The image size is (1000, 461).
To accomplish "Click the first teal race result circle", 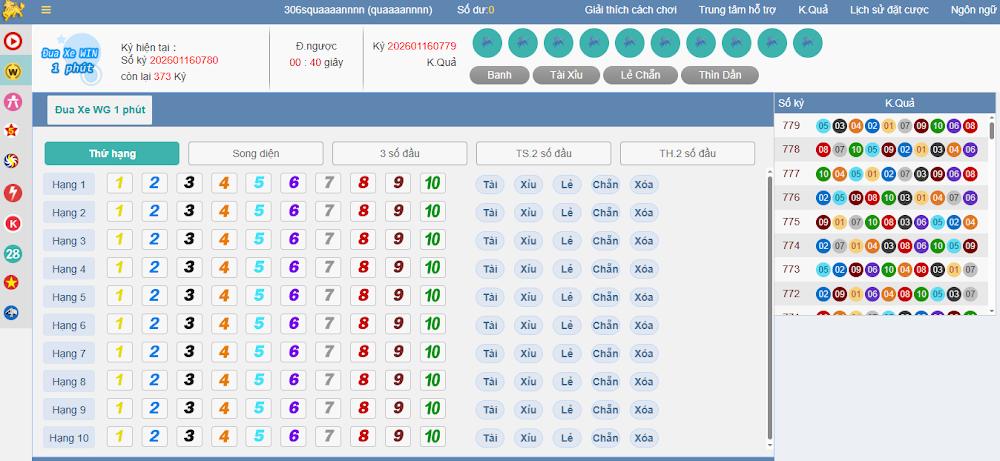I will (486, 43).
